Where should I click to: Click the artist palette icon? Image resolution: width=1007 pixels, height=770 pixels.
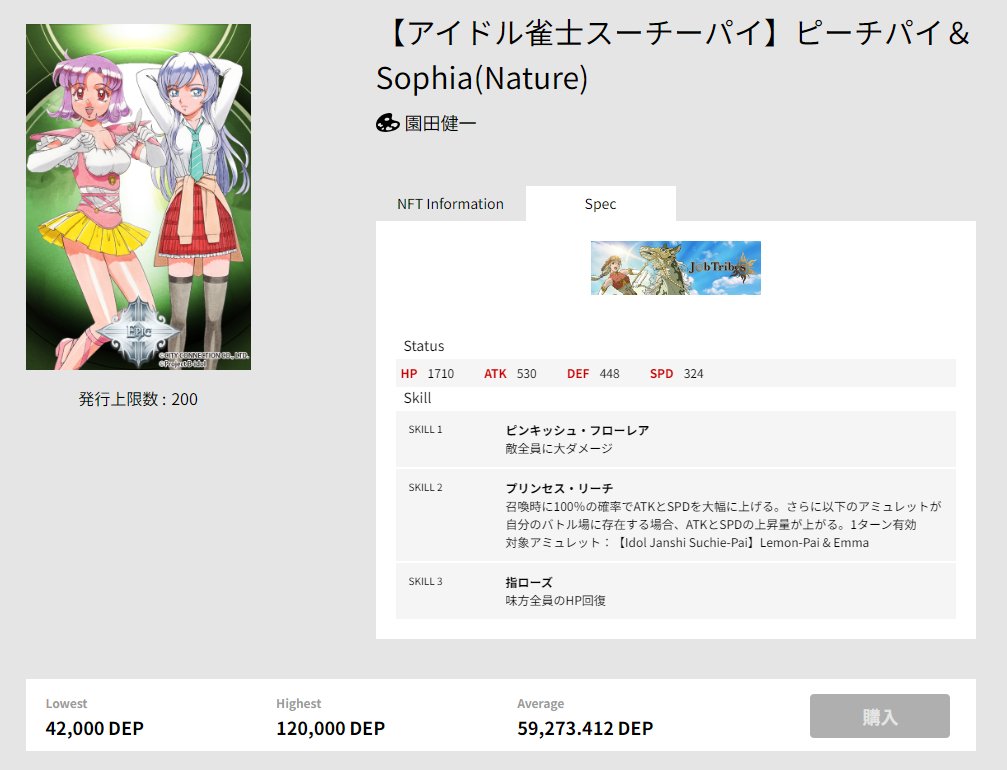click(x=387, y=123)
